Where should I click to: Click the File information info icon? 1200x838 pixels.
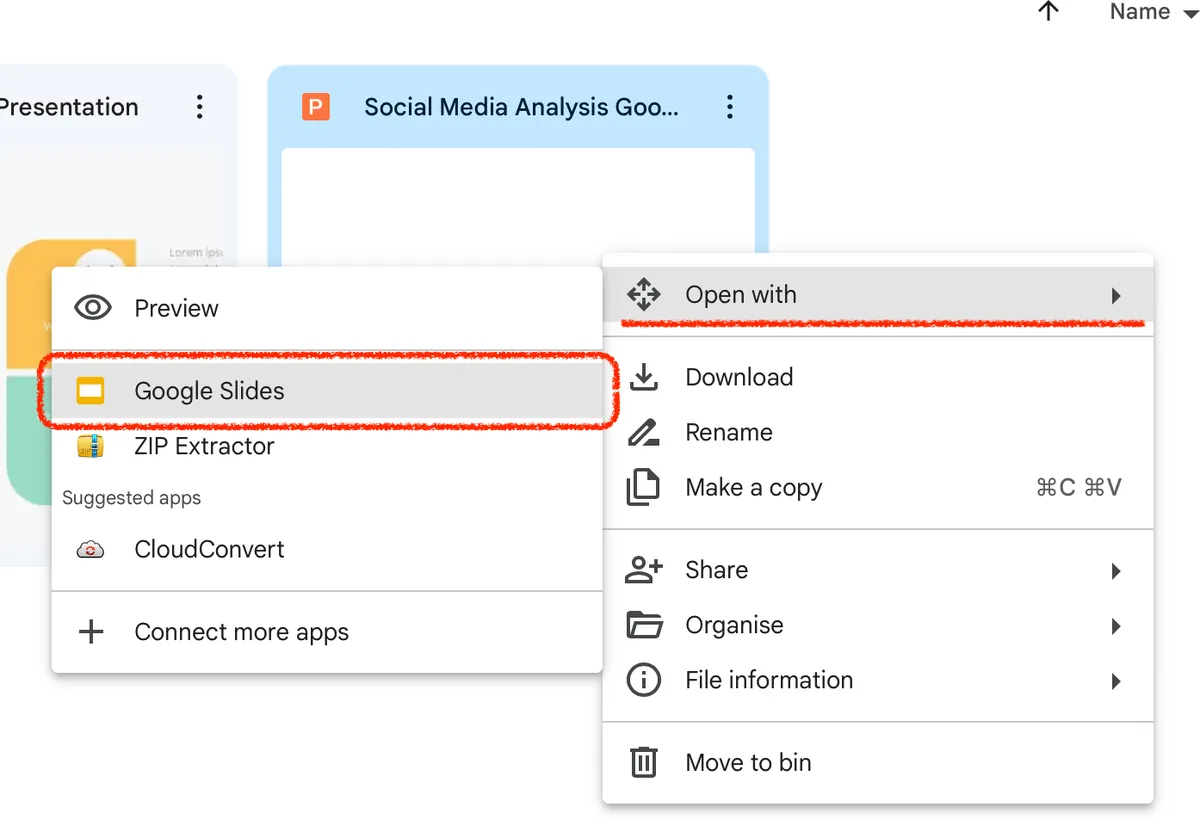coord(643,680)
